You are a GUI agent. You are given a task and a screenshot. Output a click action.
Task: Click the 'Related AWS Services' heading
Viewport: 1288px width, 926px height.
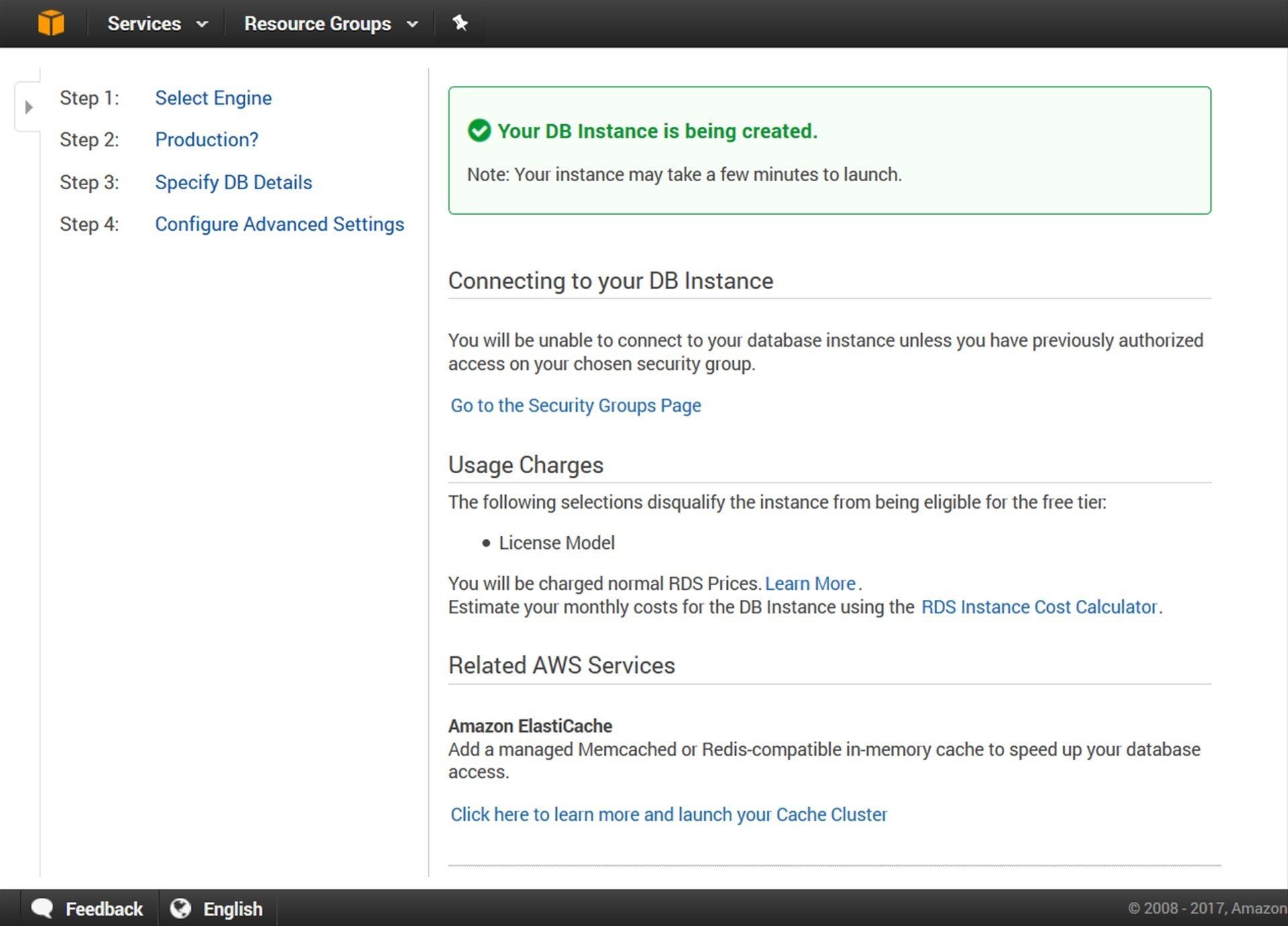[561, 665]
